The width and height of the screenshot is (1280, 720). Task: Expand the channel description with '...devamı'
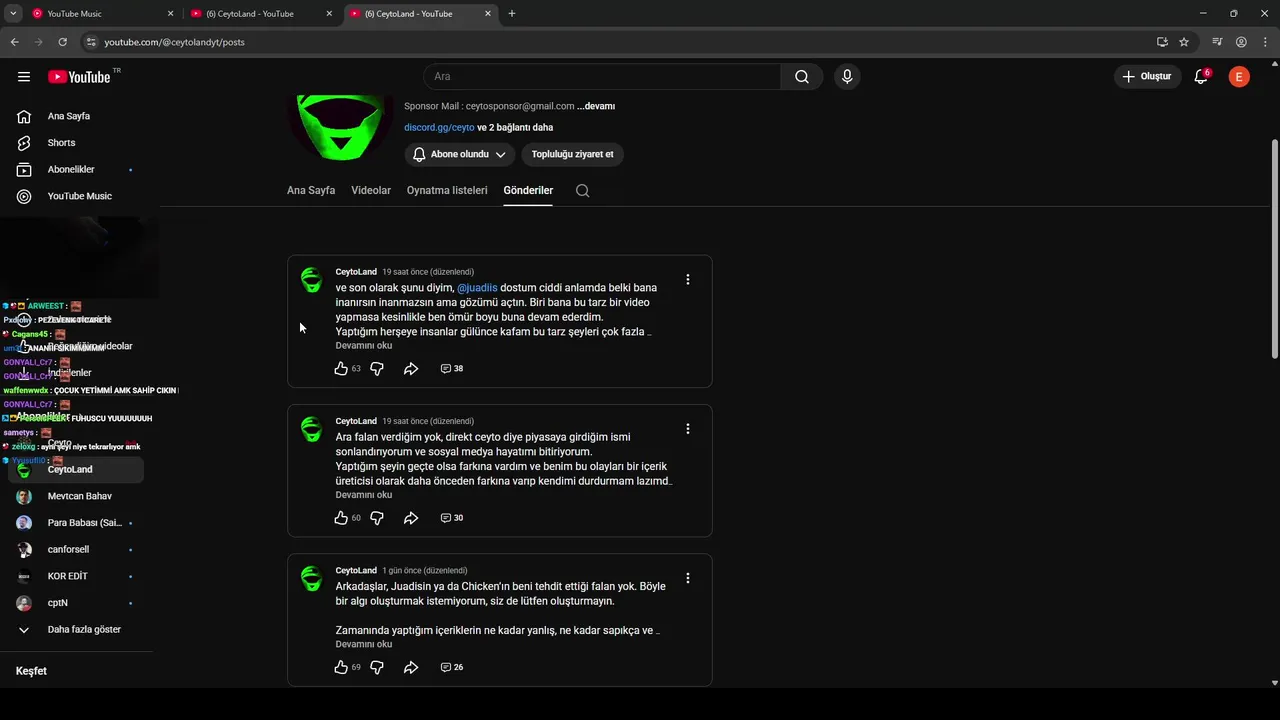click(596, 106)
